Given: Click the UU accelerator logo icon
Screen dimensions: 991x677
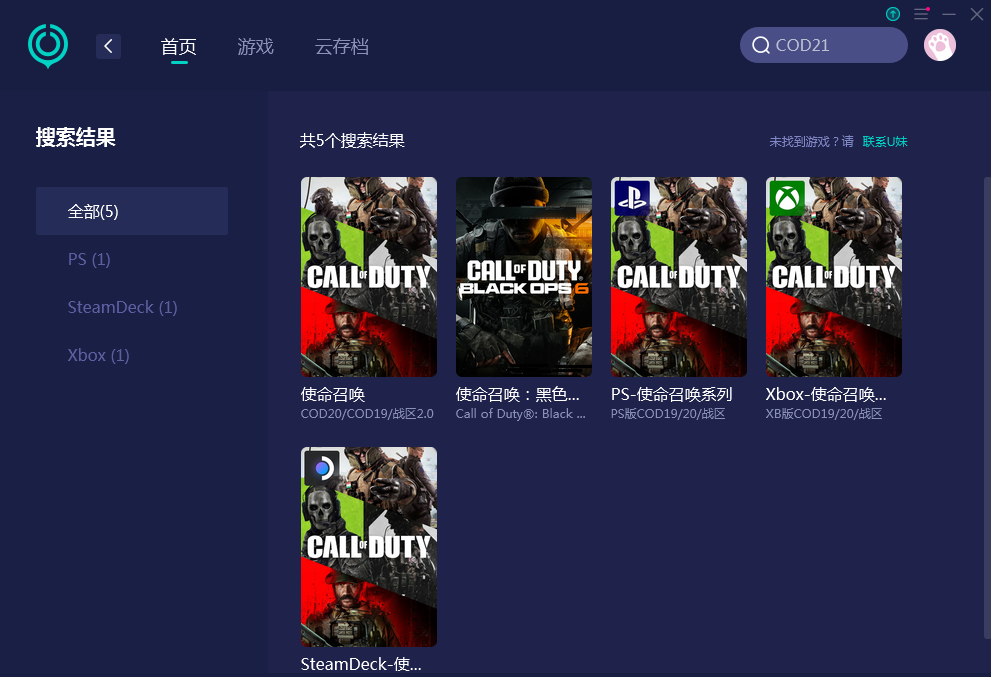Looking at the screenshot, I should [x=47, y=46].
